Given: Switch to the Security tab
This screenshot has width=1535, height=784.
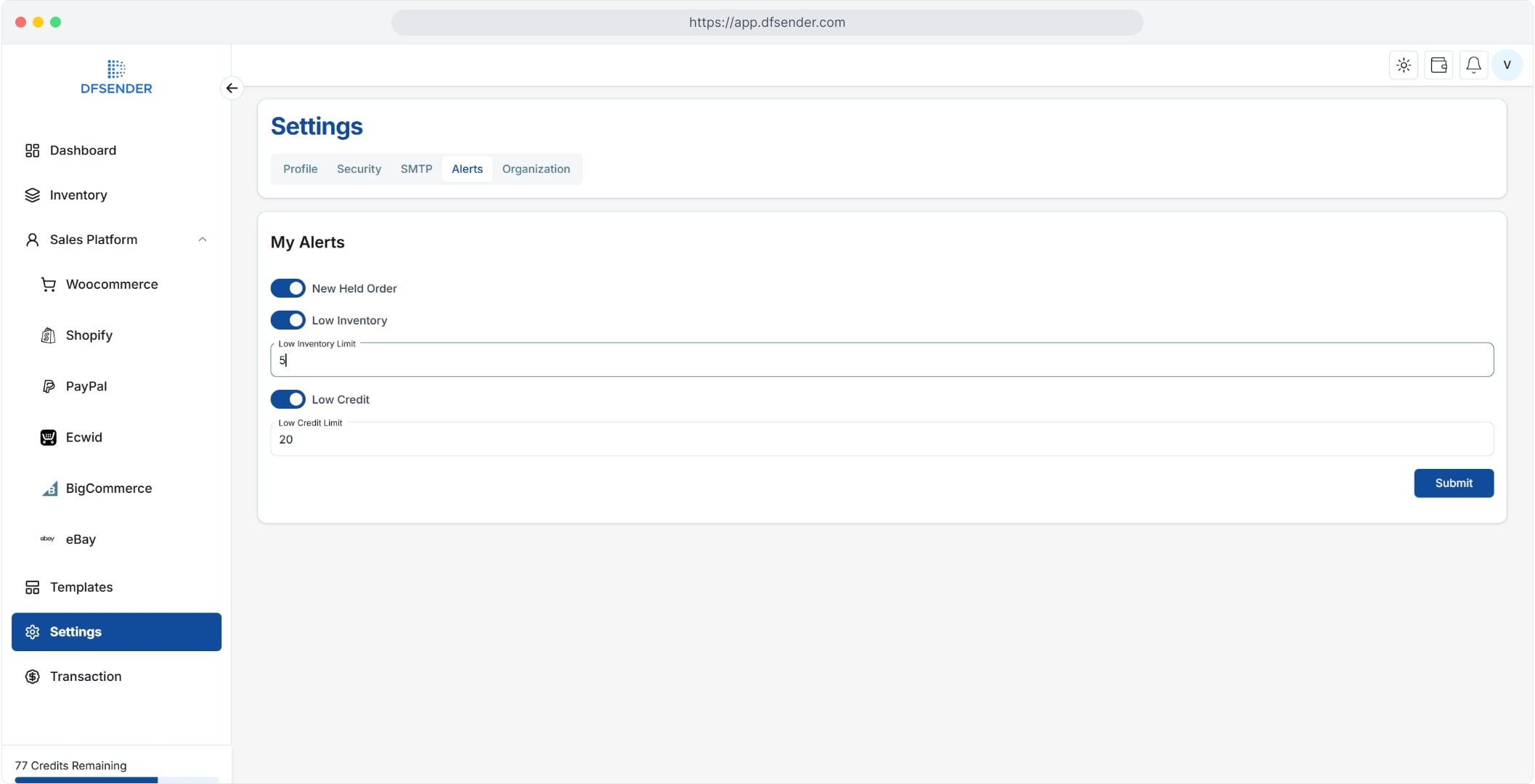Looking at the screenshot, I should (x=359, y=169).
